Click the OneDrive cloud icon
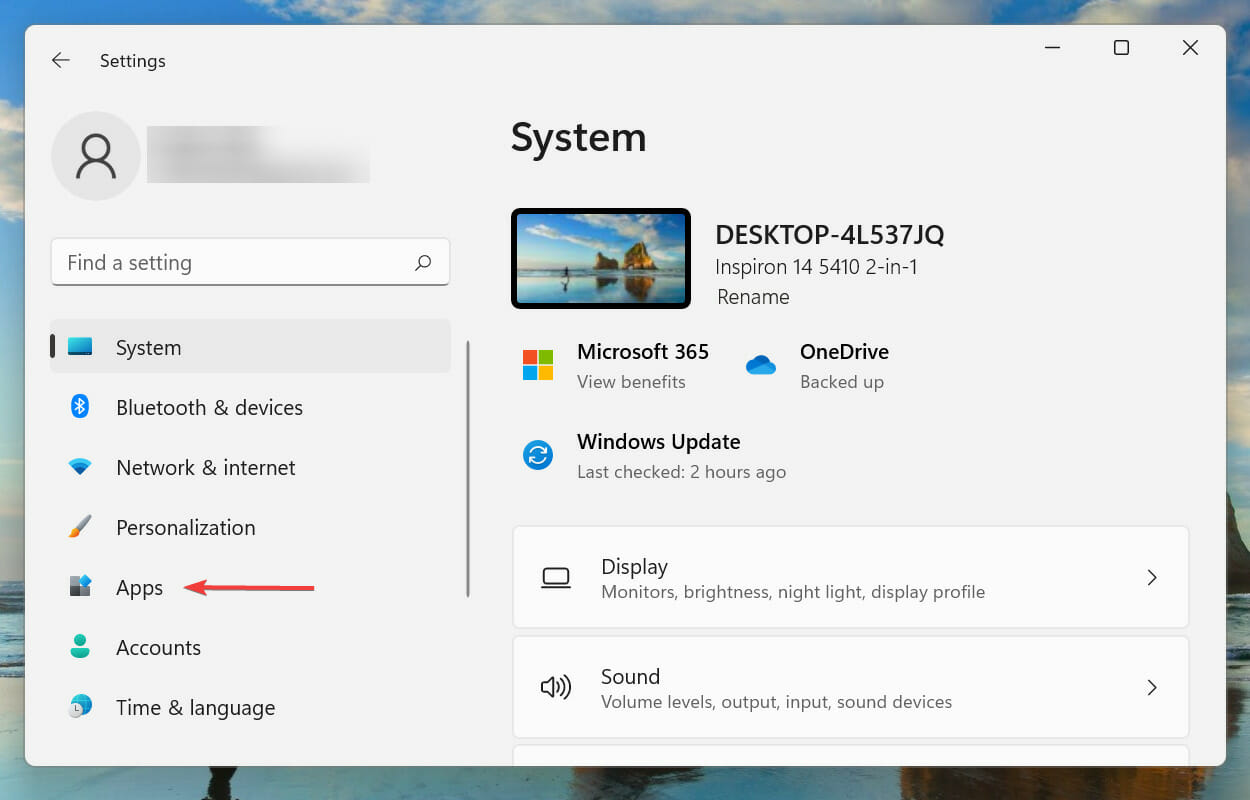Image resolution: width=1250 pixels, height=800 pixels. [x=761, y=365]
